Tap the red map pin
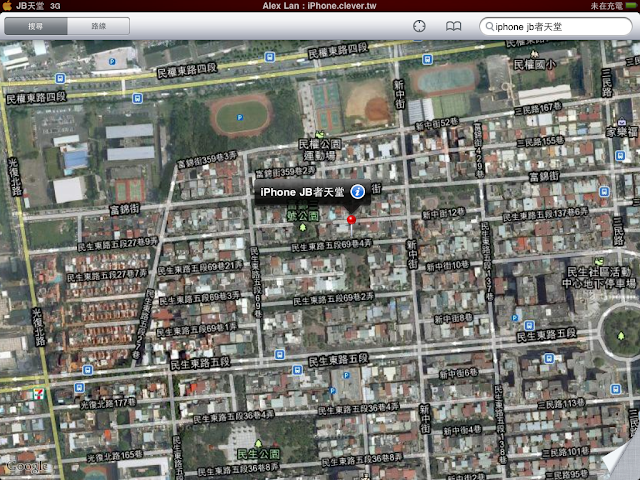Screen dimensions: 640x480 (351, 220)
